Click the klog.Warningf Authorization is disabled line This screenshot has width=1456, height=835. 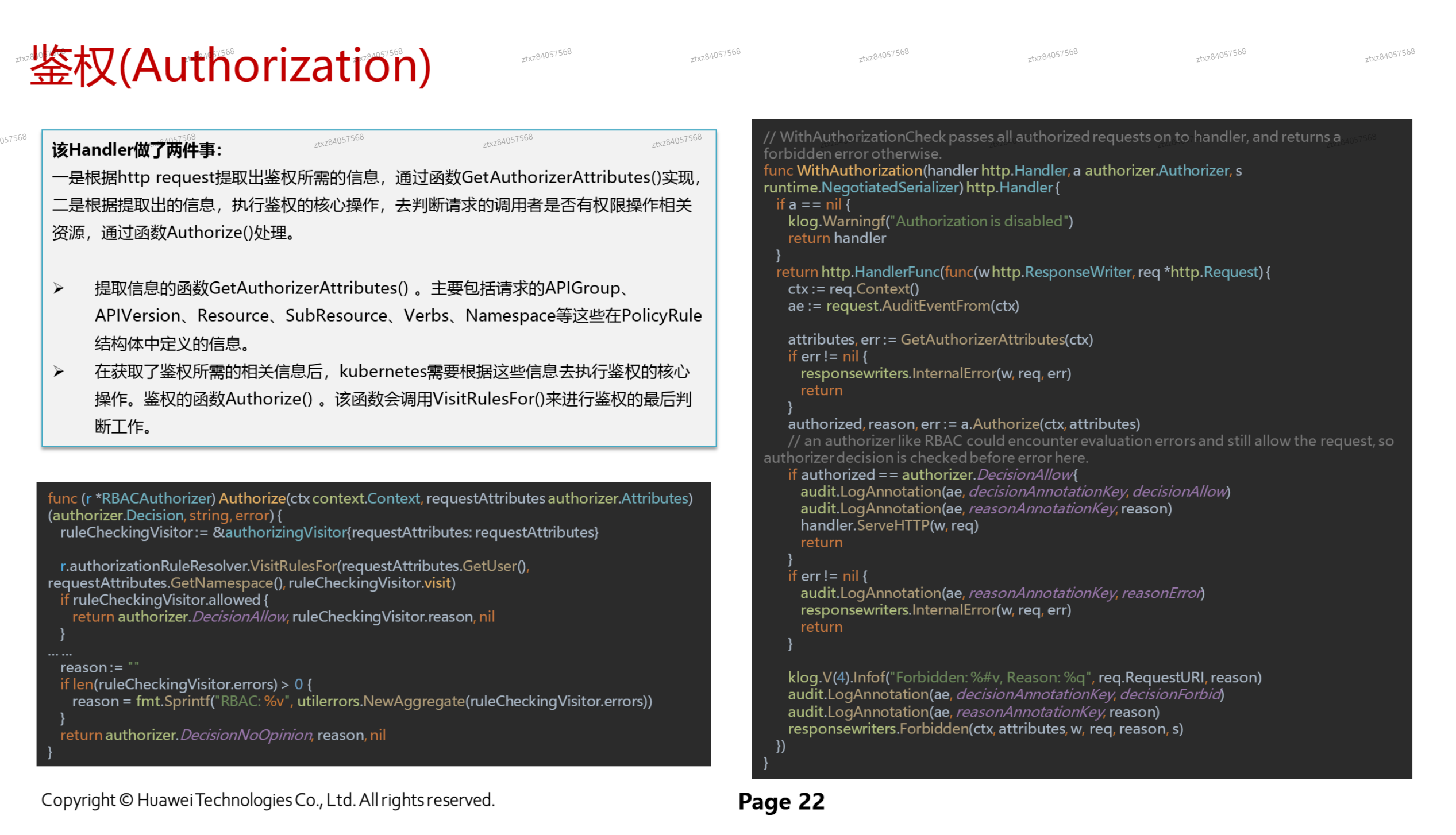[930, 221]
